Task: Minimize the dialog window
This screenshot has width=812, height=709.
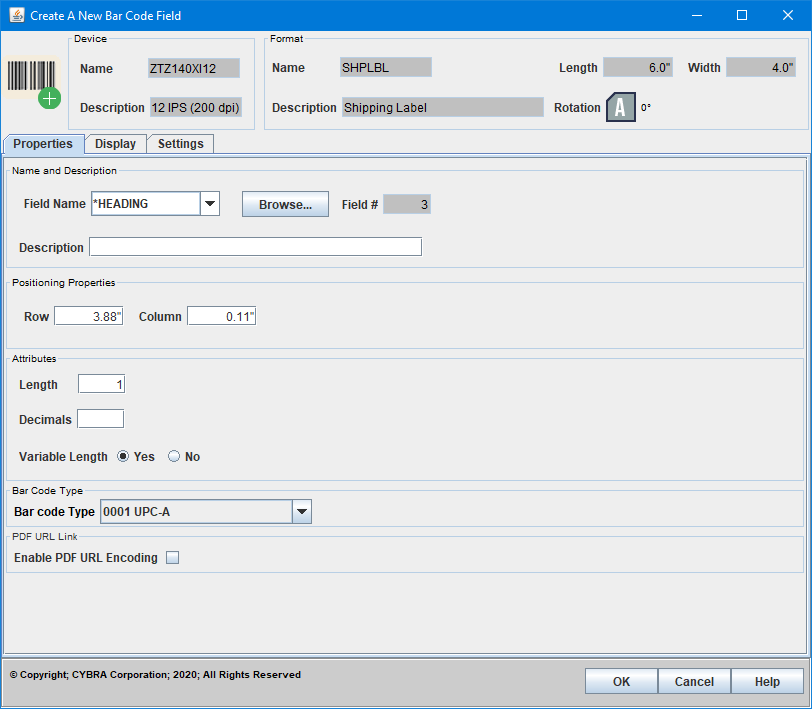Action: click(x=697, y=15)
